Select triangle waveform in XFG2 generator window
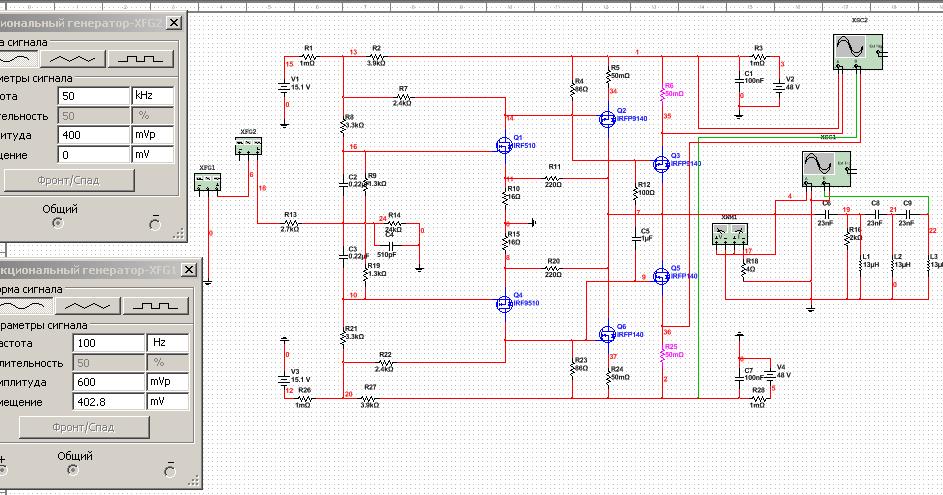 [x=72, y=58]
